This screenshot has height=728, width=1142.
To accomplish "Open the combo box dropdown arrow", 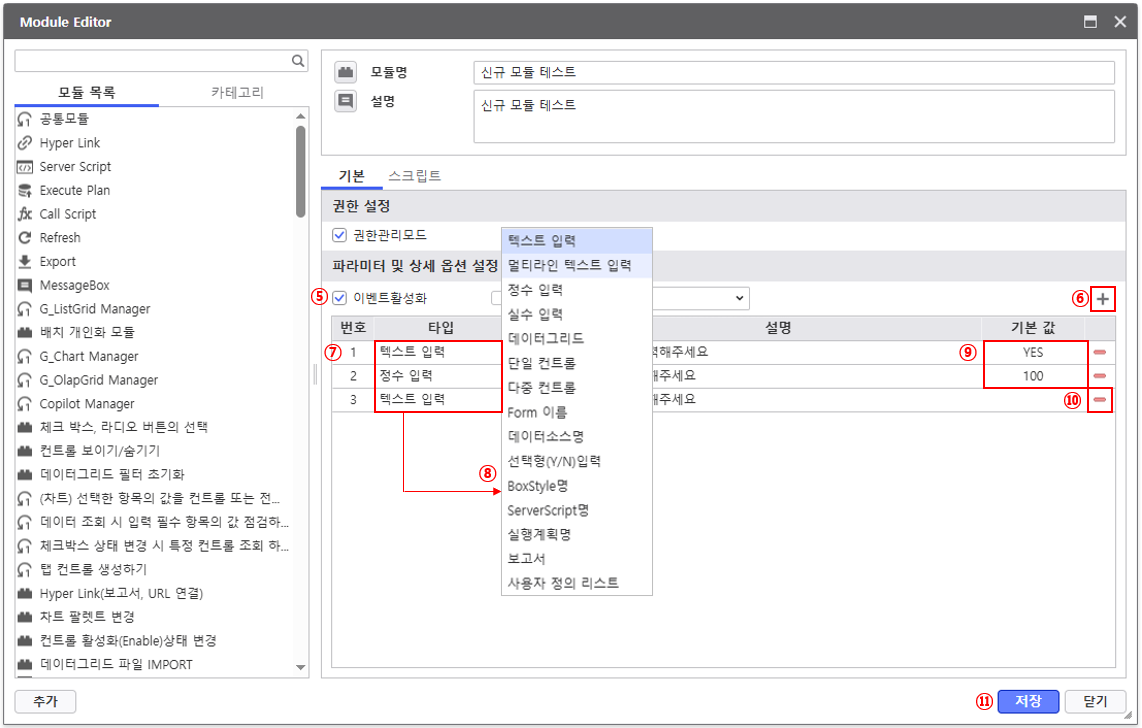I will pyautogui.click(x=739, y=297).
